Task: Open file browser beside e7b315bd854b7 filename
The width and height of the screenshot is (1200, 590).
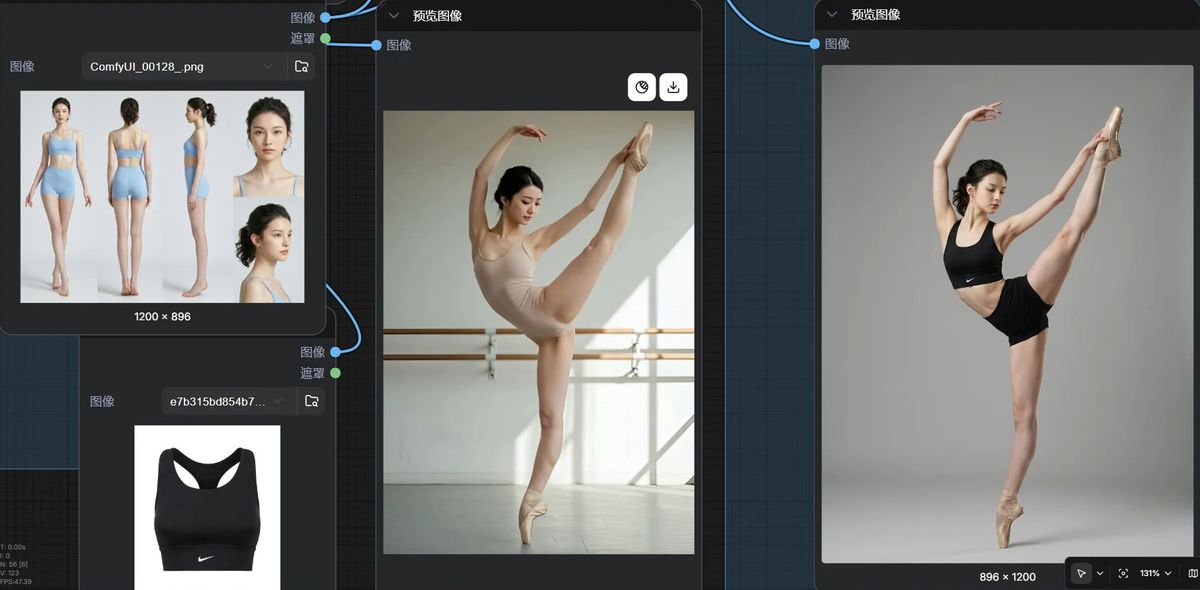Action: pyautogui.click(x=311, y=401)
